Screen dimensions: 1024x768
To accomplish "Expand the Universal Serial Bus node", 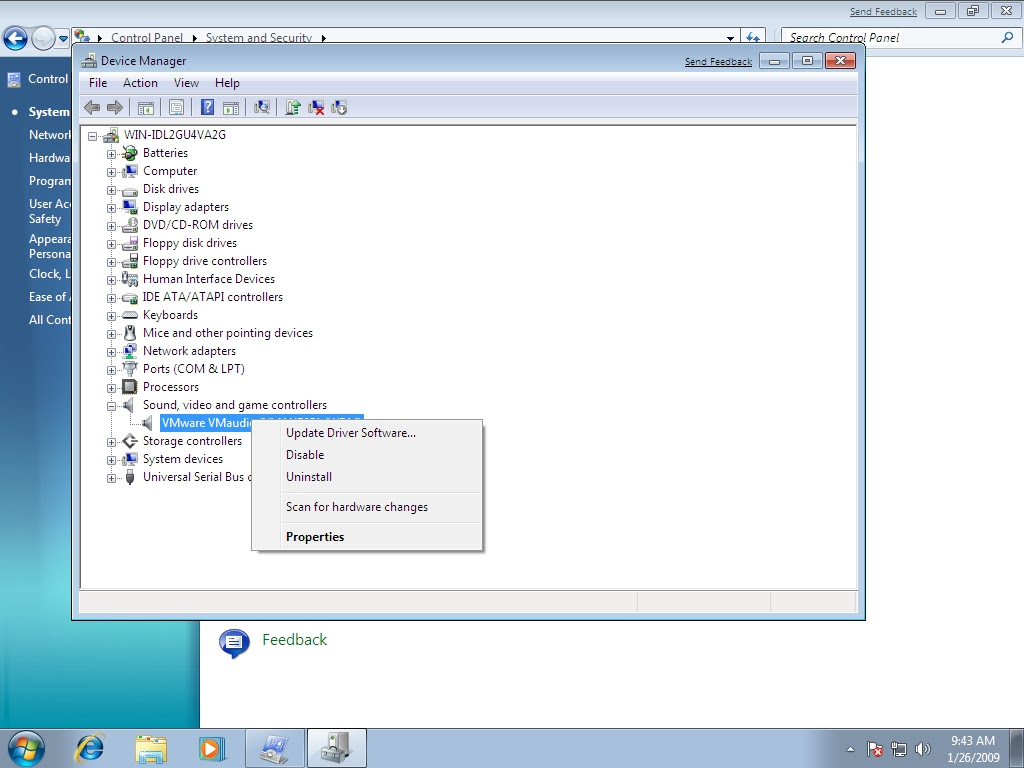I will [111, 478].
